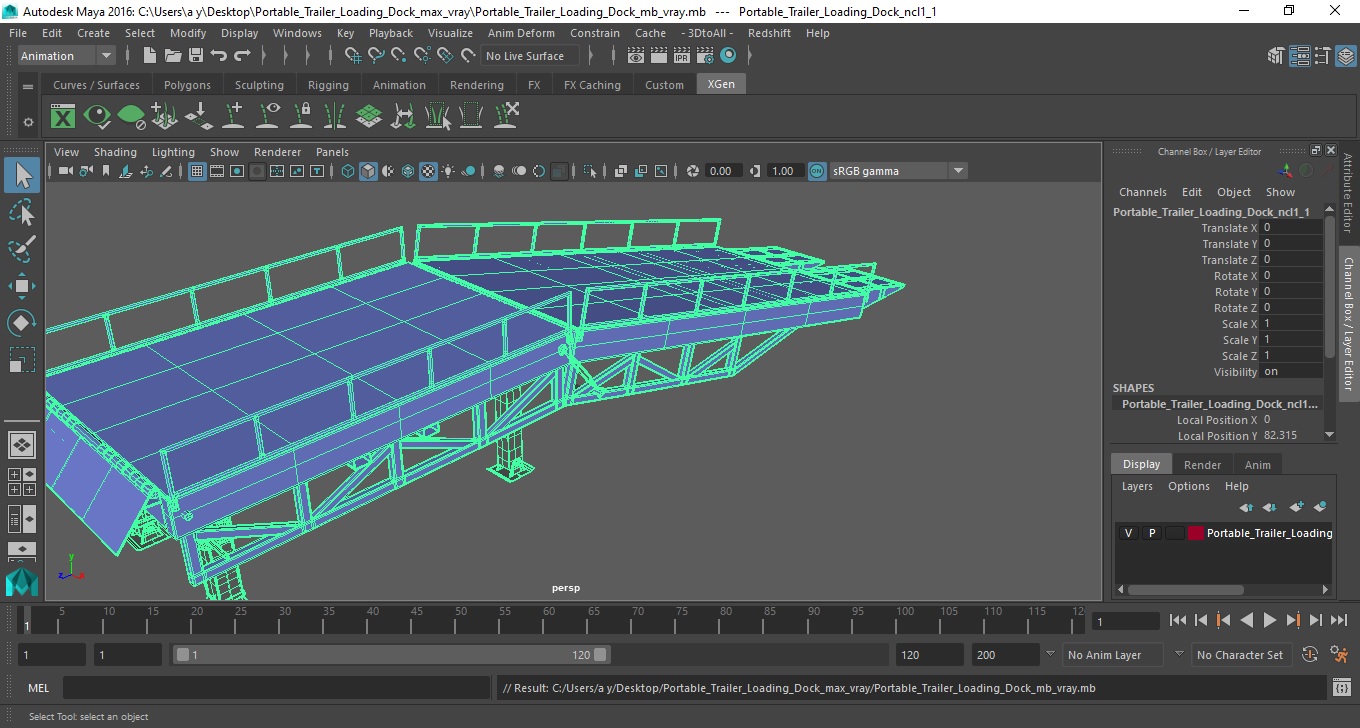The height and width of the screenshot is (728, 1360).
Task: Click the New Scene file icon
Action: click(148, 56)
